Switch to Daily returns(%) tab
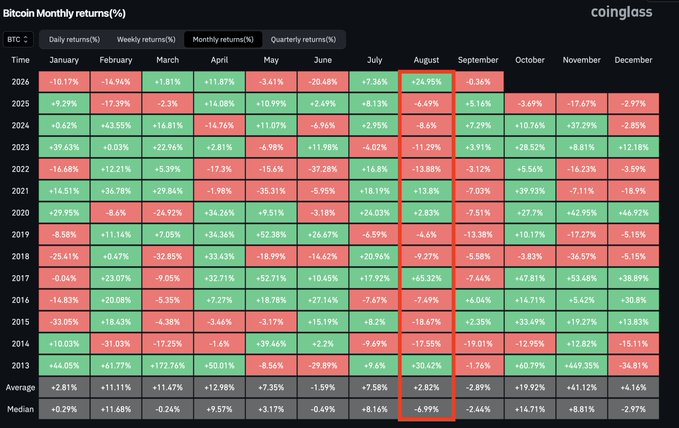679x428 pixels. [74, 39]
